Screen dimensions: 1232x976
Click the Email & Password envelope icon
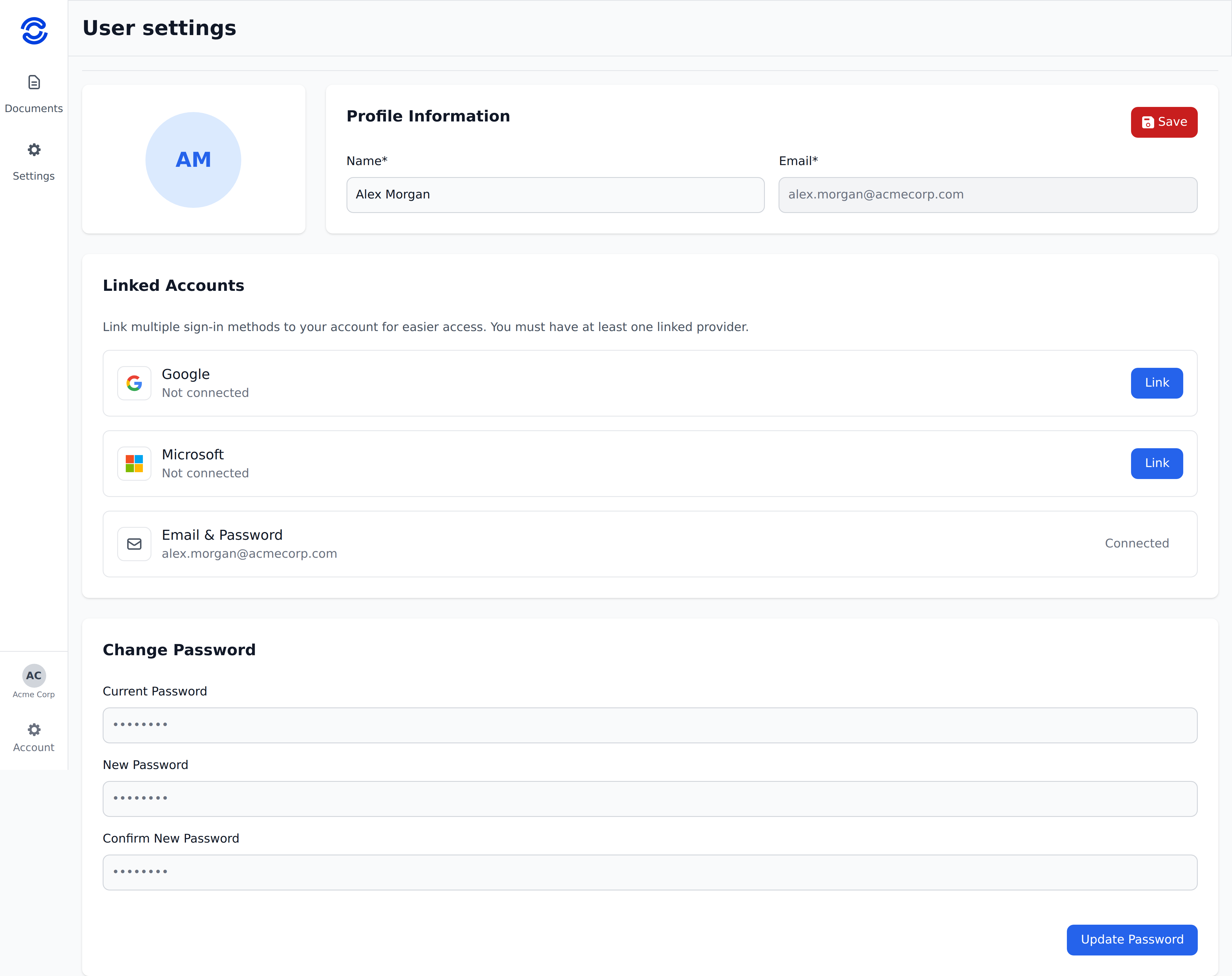point(134,544)
